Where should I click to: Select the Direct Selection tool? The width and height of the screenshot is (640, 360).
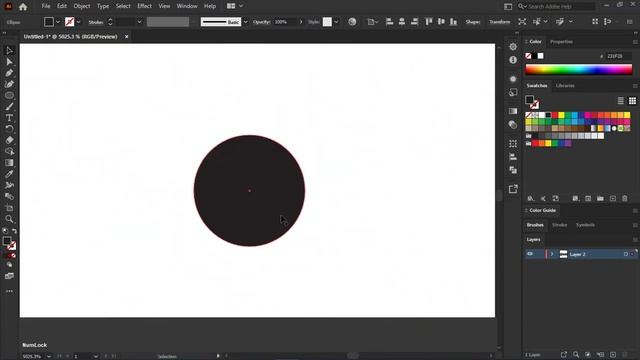coord(9,62)
